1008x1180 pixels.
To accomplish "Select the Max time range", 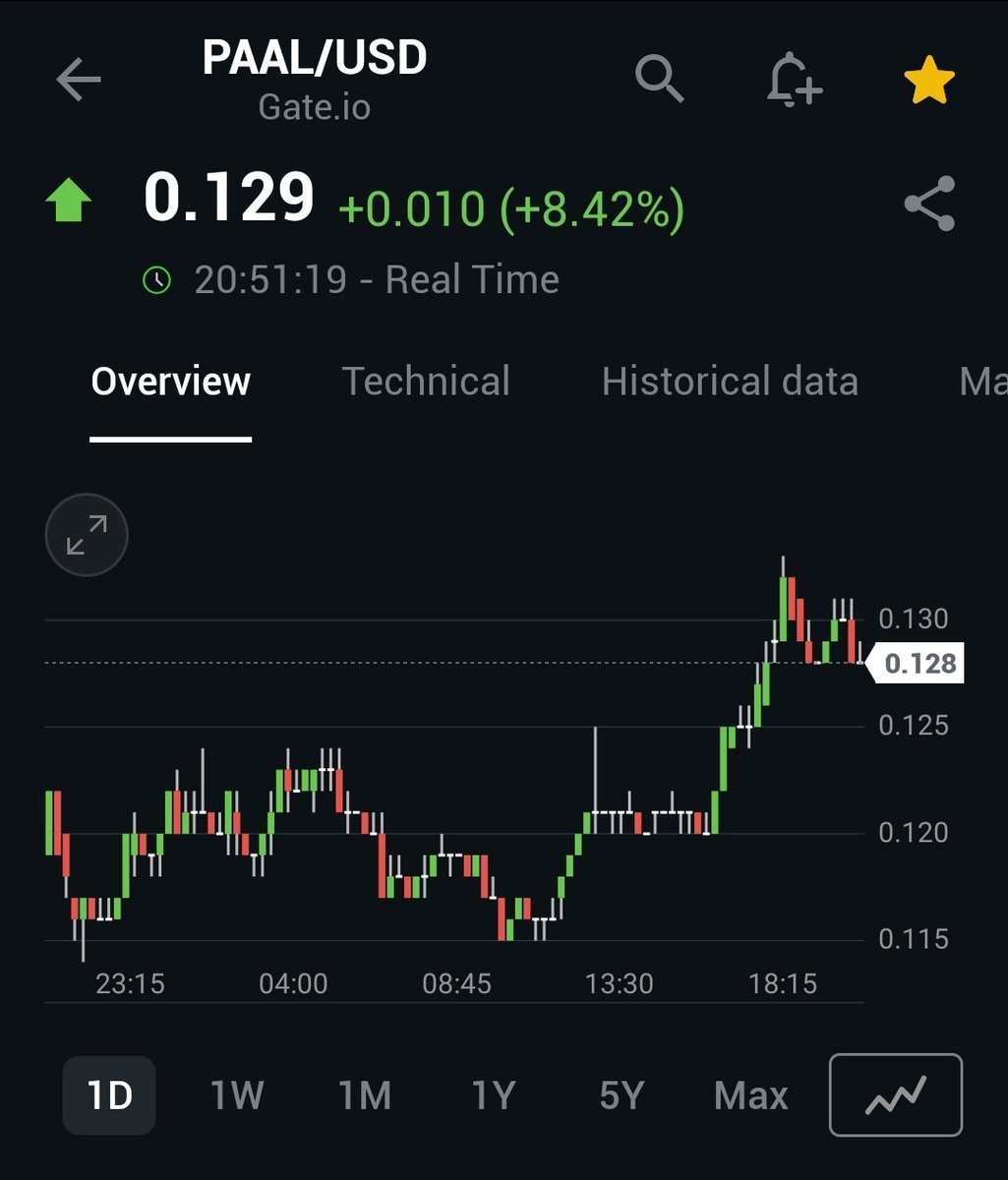I will [x=751, y=1095].
